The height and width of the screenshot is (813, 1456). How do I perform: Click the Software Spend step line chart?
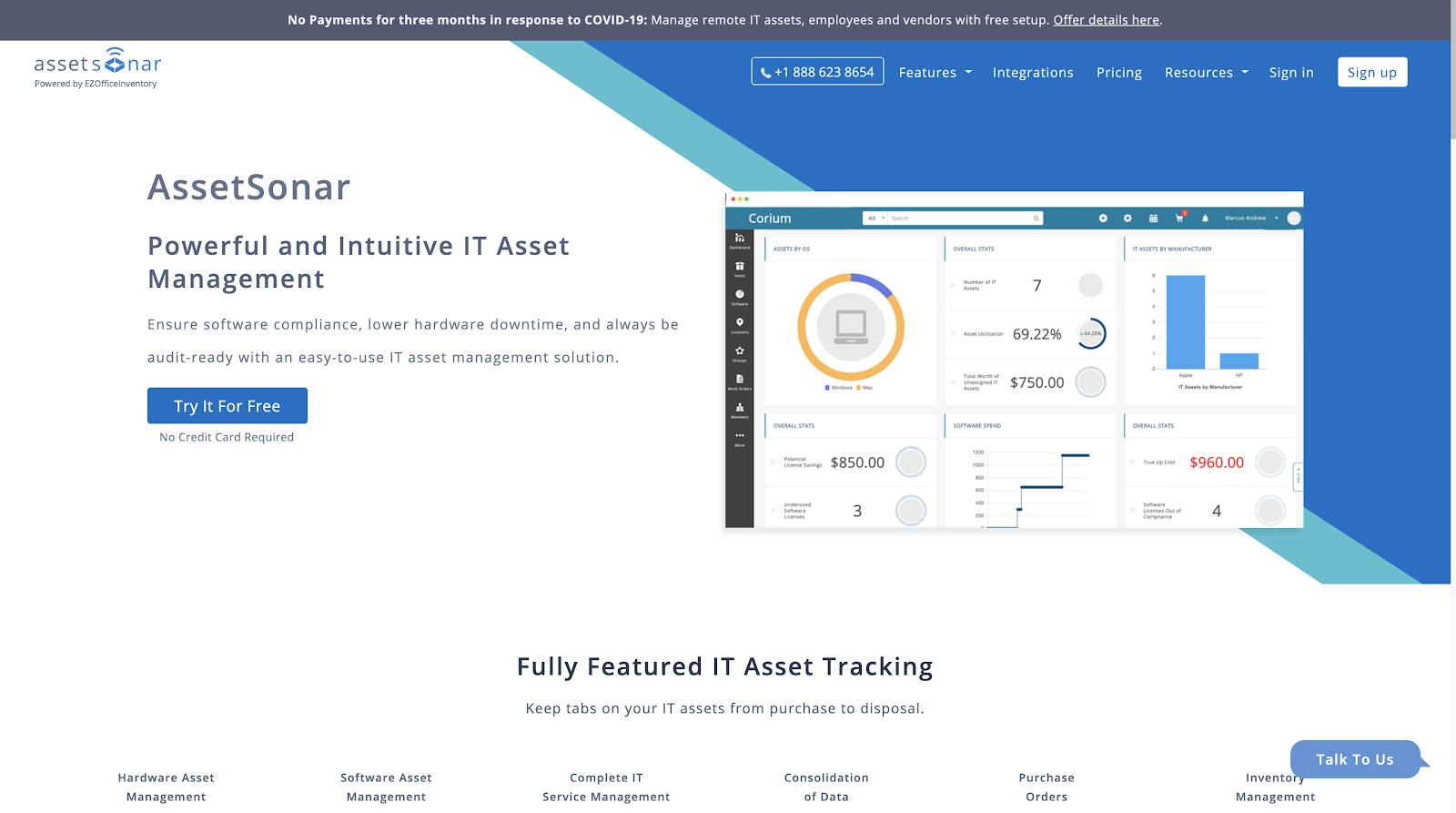pos(1038,490)
